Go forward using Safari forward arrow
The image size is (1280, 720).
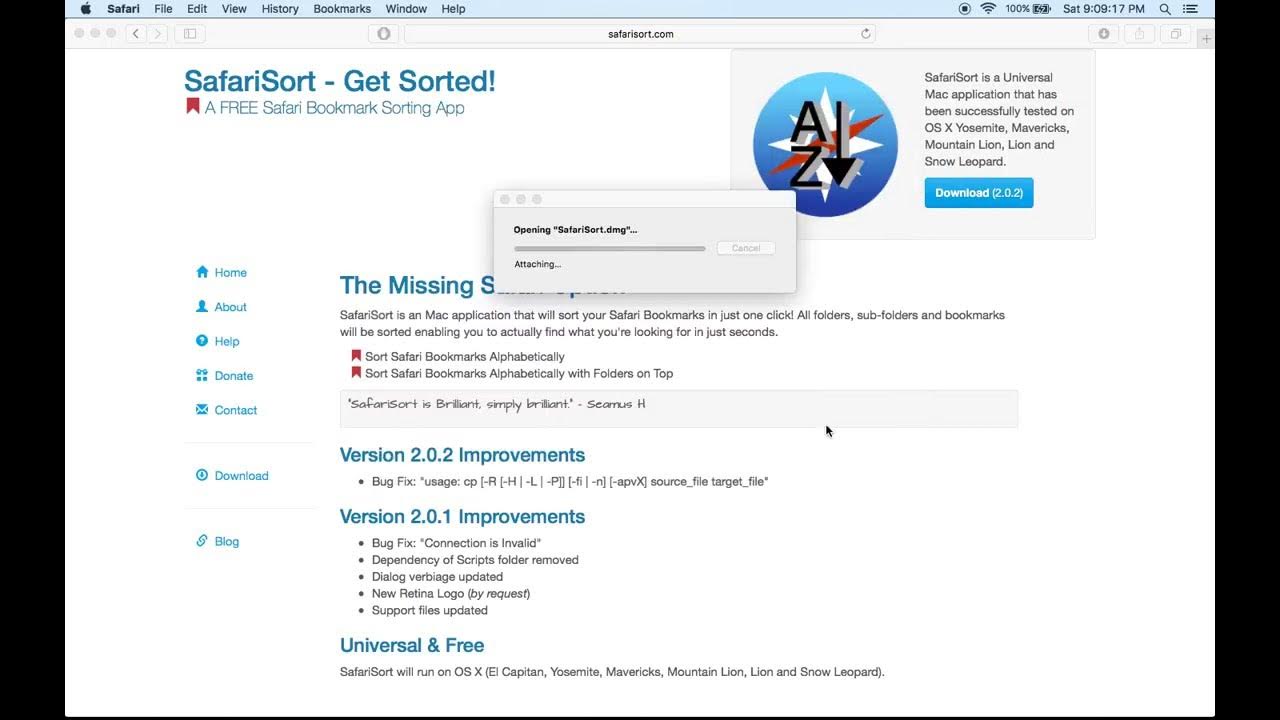click(157, 34)
